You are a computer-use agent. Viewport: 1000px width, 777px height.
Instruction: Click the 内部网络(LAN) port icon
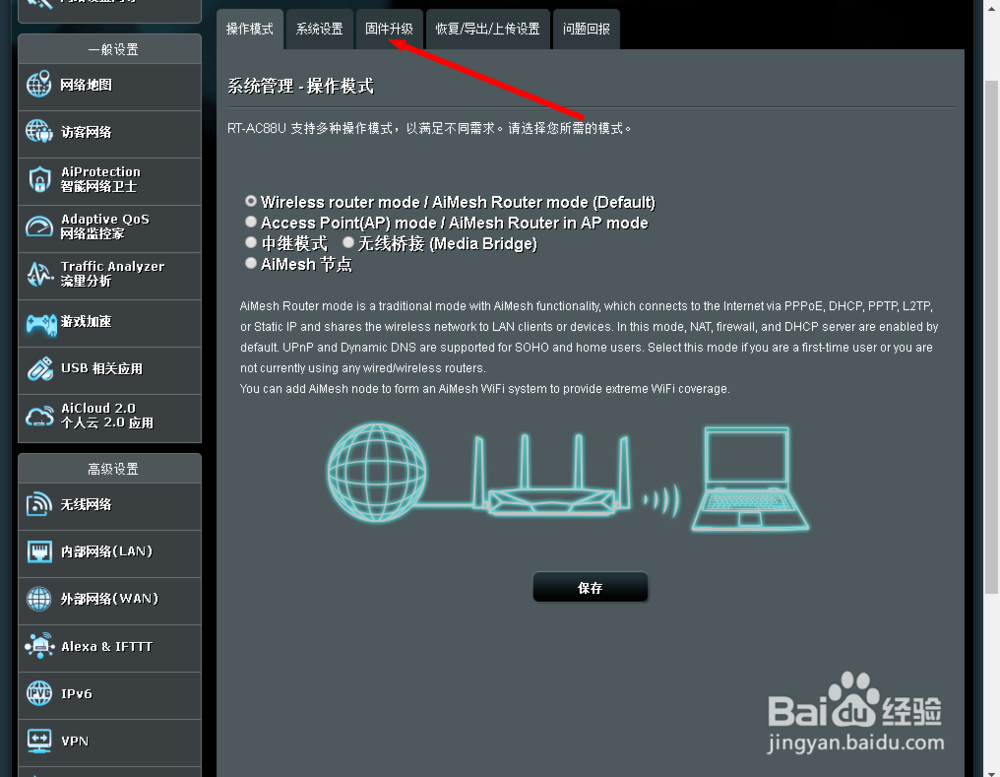coord(39,551)
